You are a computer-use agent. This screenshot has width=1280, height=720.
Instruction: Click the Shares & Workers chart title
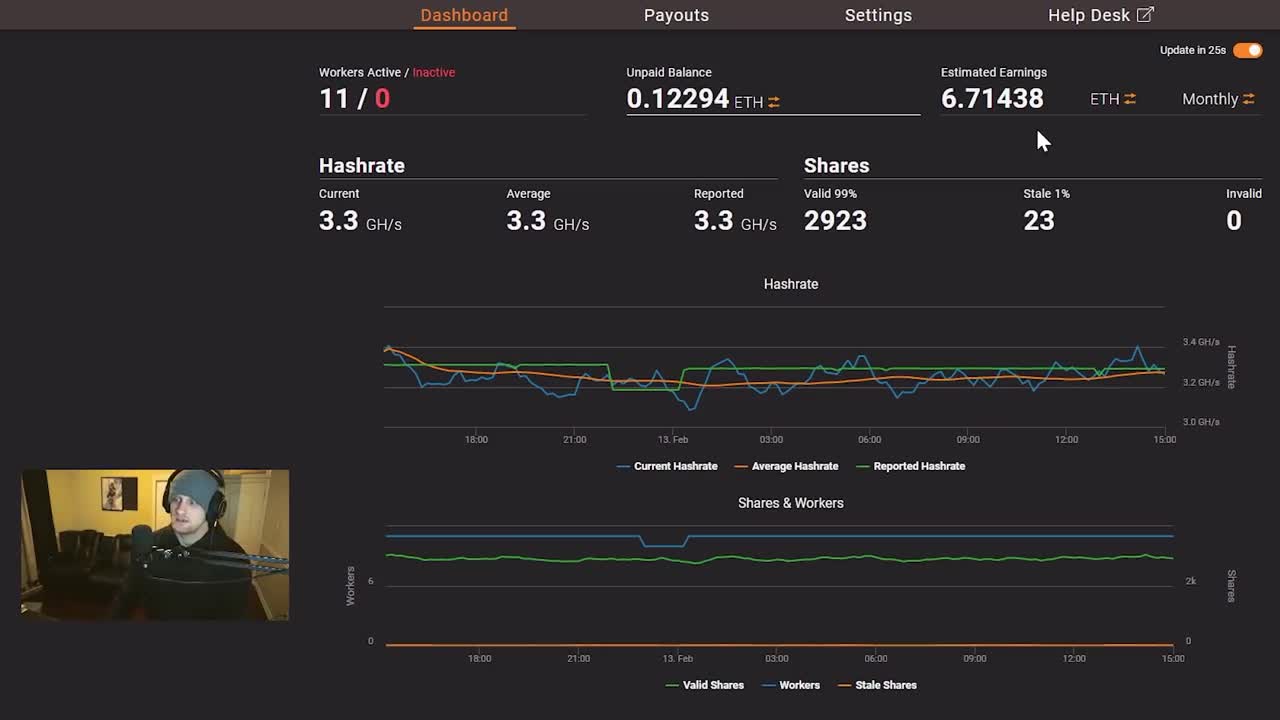click(x=791, y=503)
